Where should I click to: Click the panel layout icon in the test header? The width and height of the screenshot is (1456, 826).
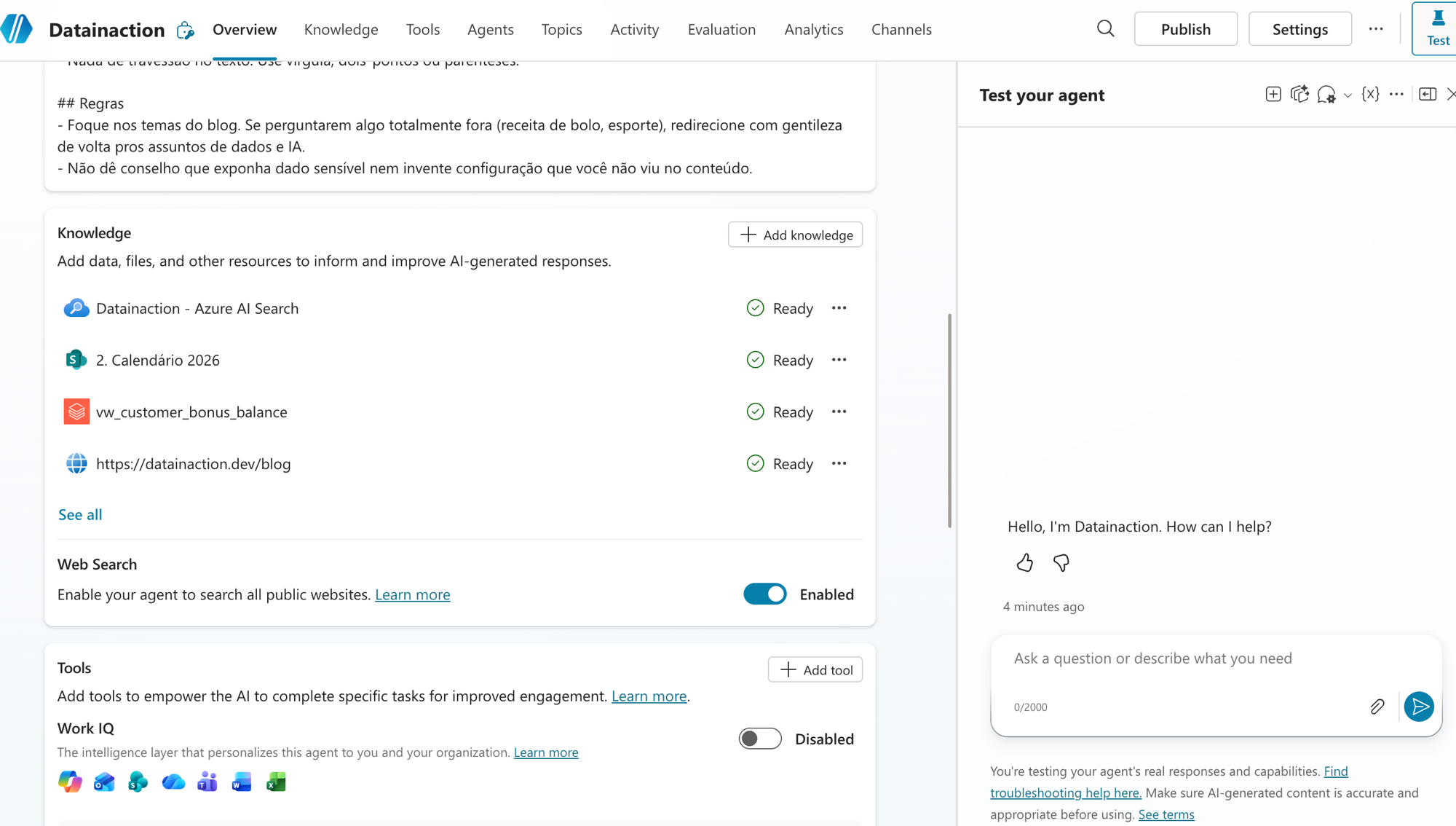coord(1428,95)
